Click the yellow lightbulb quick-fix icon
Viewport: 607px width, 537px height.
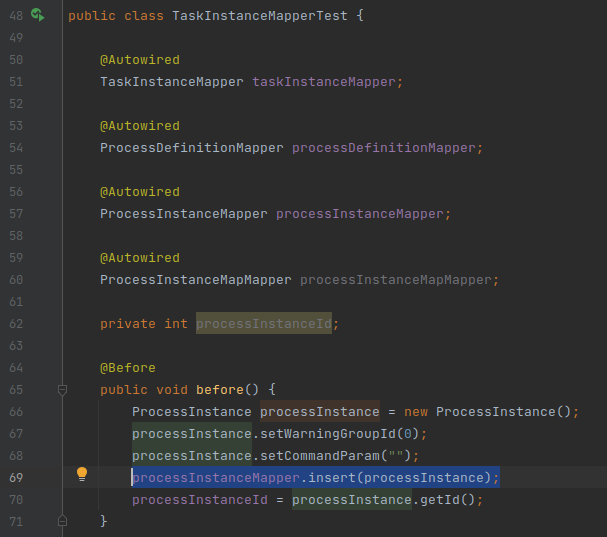82,474
